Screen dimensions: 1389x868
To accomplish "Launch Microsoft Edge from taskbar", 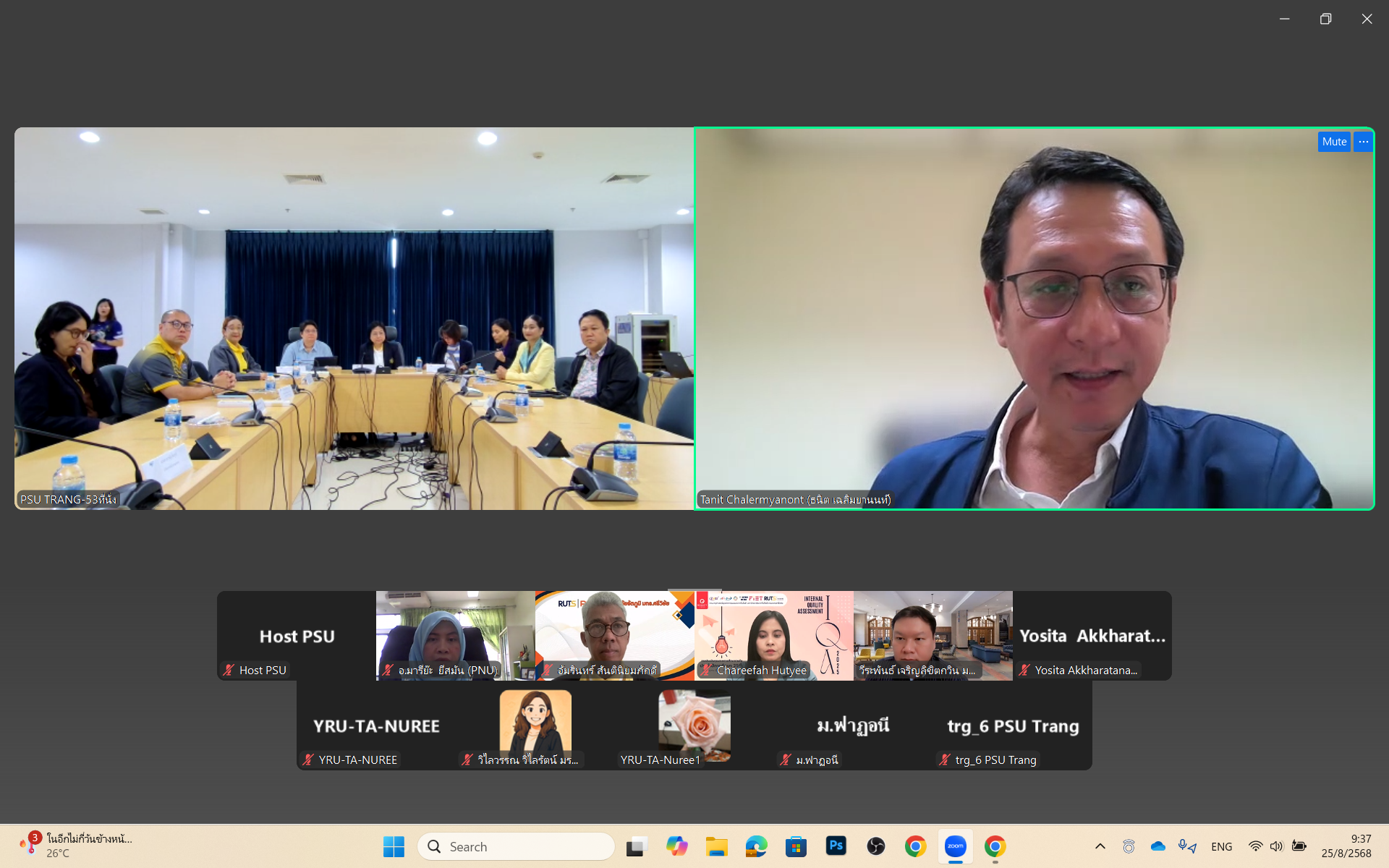I will pos(756,846).
